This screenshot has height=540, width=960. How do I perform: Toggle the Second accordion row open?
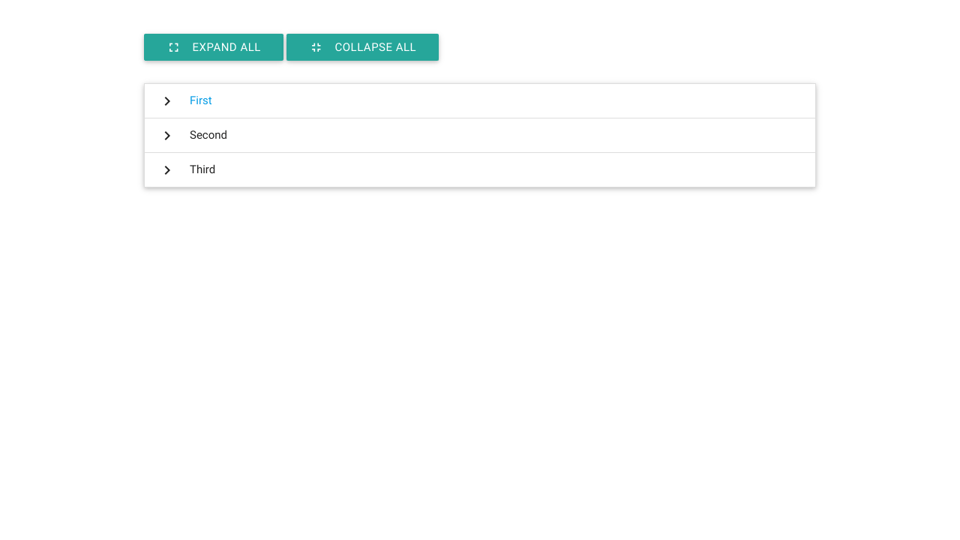[400, 135]
